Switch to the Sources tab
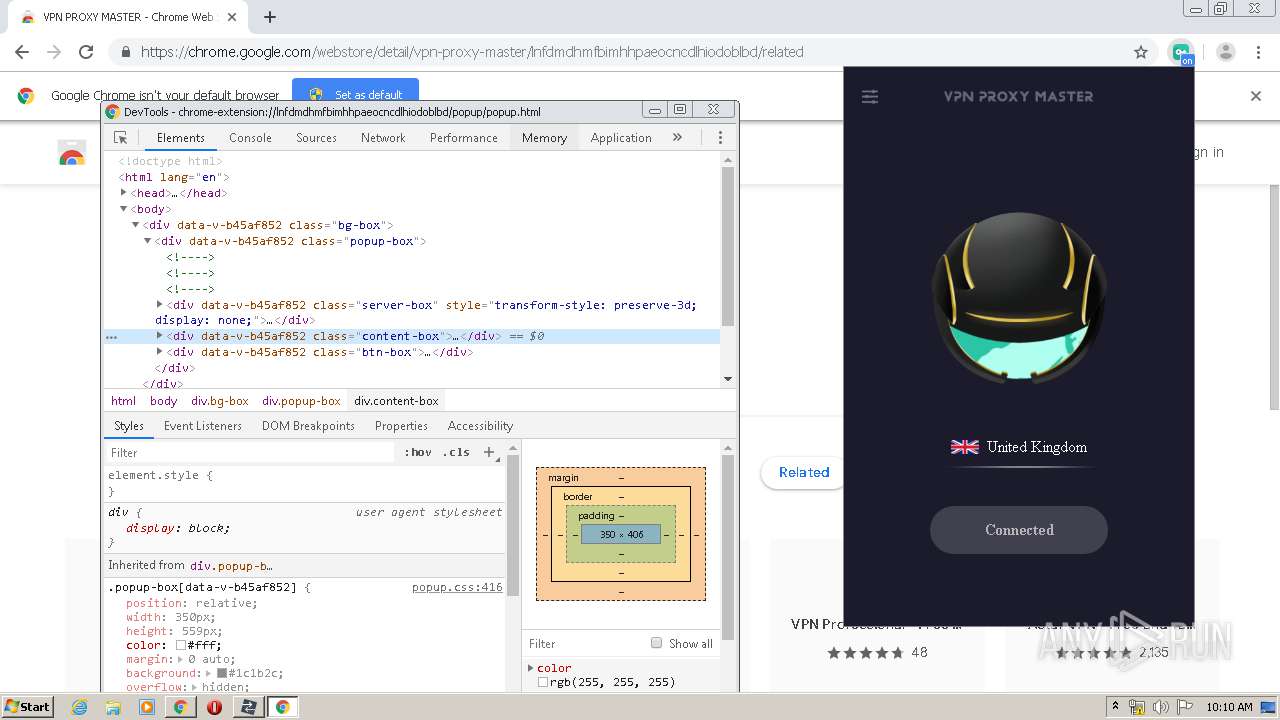The height and width of the screenshot is (720, 1280). point(316,138)
